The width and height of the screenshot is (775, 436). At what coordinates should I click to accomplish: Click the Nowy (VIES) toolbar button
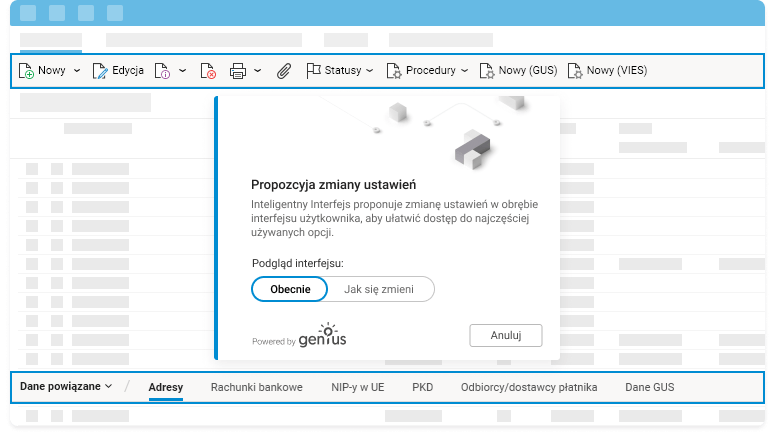click(x=606, y=71)
